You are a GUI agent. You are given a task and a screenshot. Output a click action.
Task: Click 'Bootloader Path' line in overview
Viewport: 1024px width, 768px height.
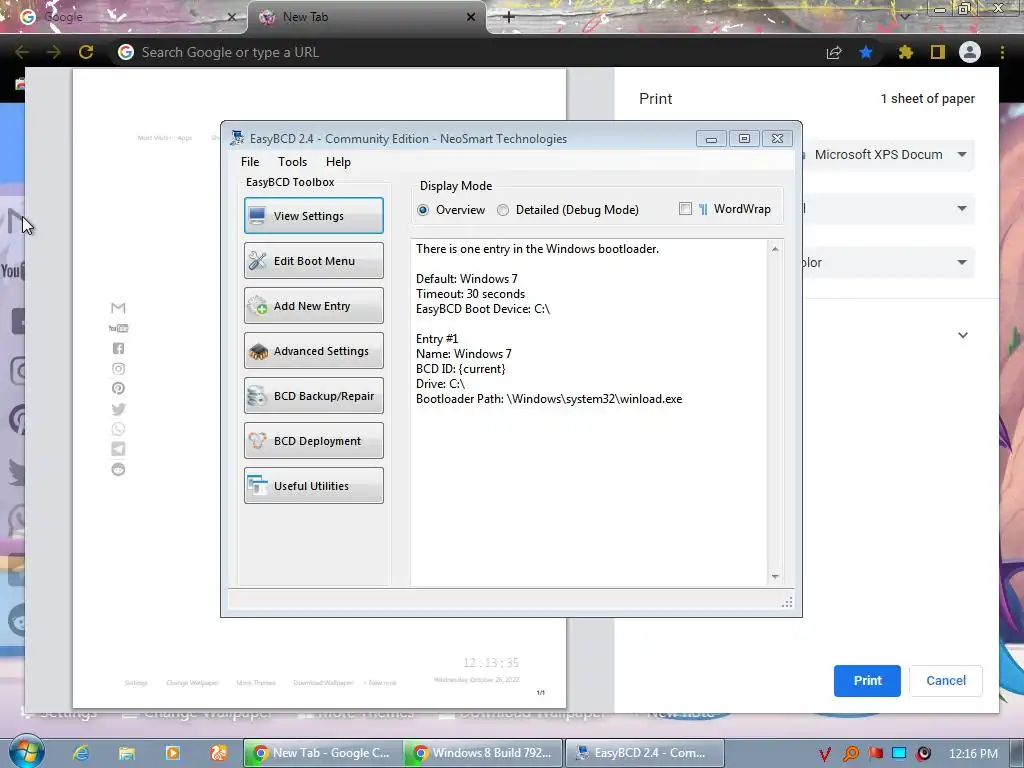click(x=549, y=399)
